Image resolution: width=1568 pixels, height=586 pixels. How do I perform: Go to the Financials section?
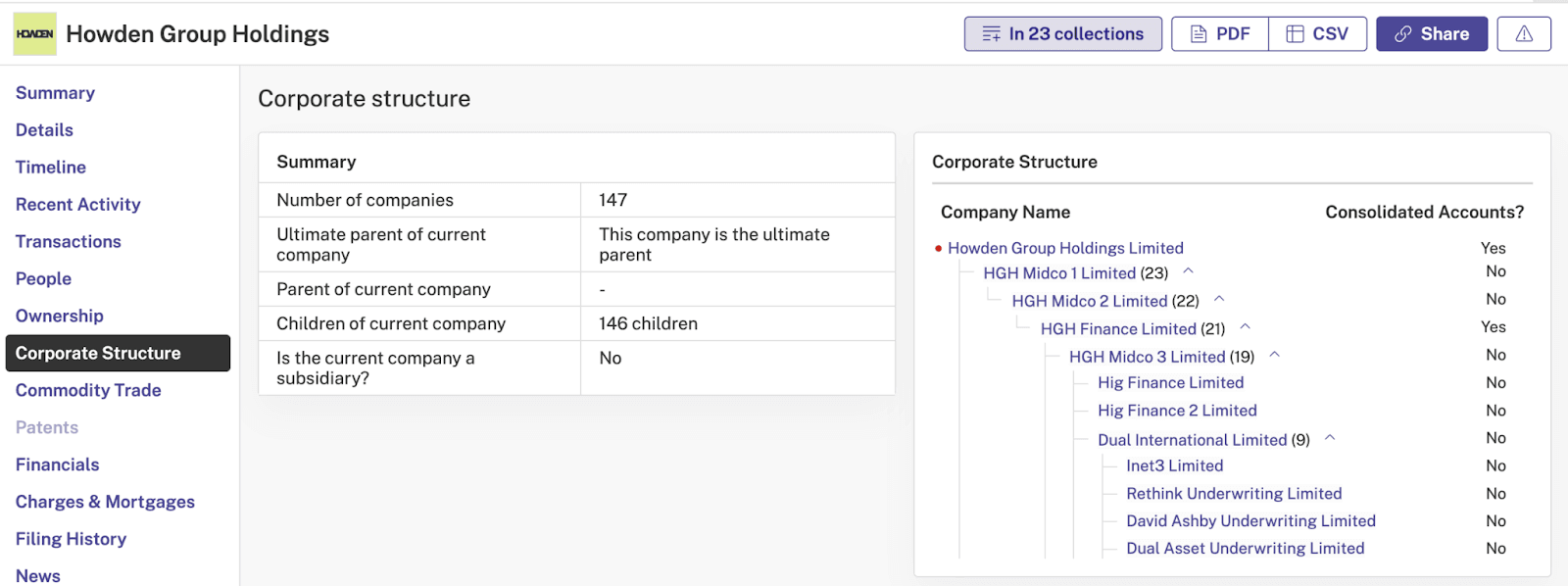click(x=58, y=464)
